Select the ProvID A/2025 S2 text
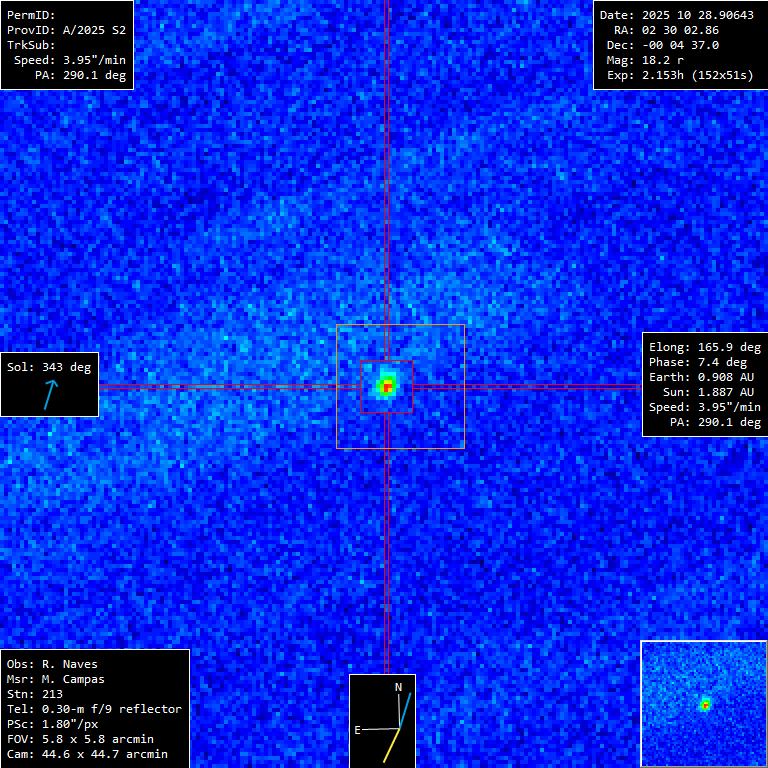This screenshot has height=768, width=768. [x=66, y=30]
